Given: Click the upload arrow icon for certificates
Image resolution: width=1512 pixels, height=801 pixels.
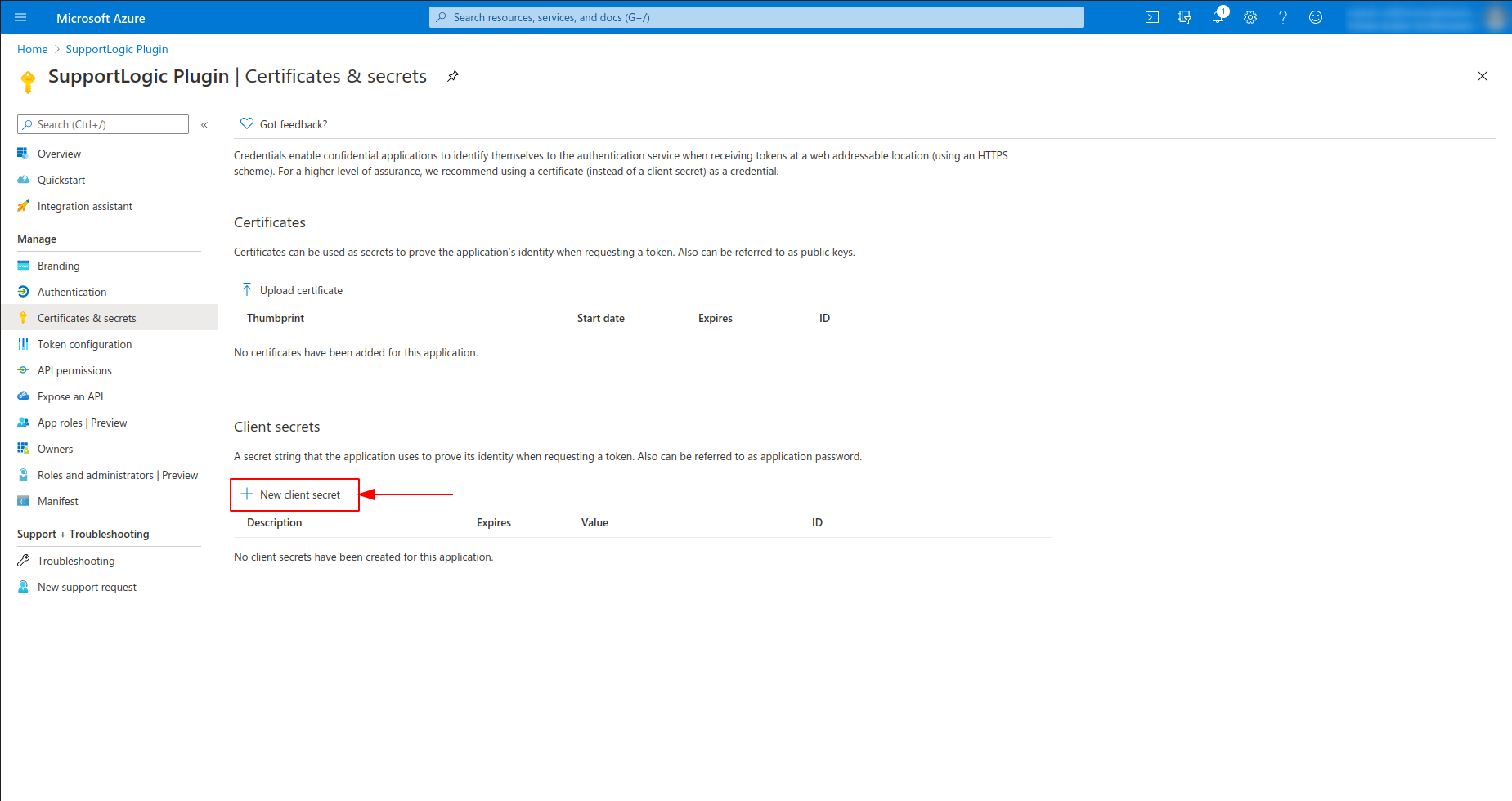Looking at the screenshot, I should tap(247, 289).
